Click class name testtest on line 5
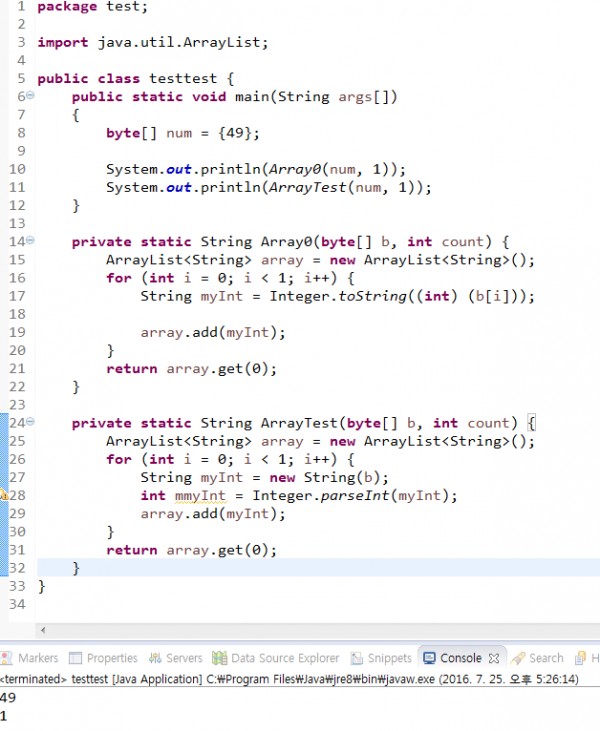600x731 pixels. point(183,78)
